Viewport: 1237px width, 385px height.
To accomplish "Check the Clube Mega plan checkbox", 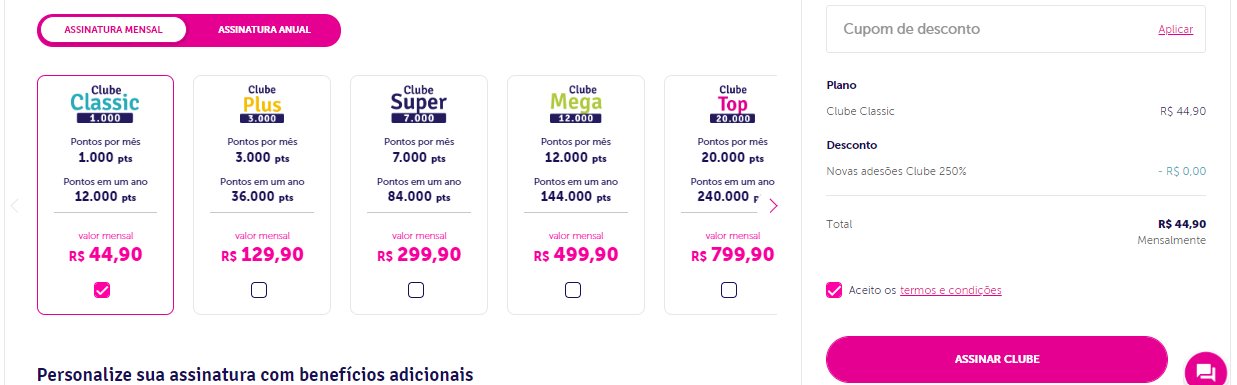I will coord(573,290).
